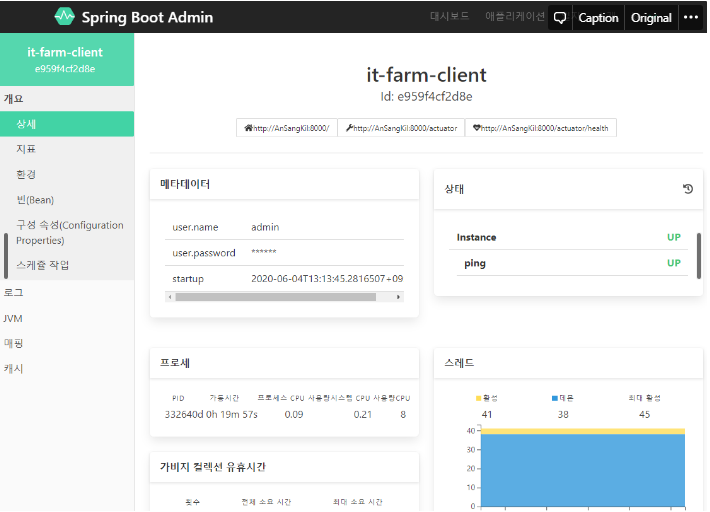Click the user.name metadata key

[x=195, y=227]
